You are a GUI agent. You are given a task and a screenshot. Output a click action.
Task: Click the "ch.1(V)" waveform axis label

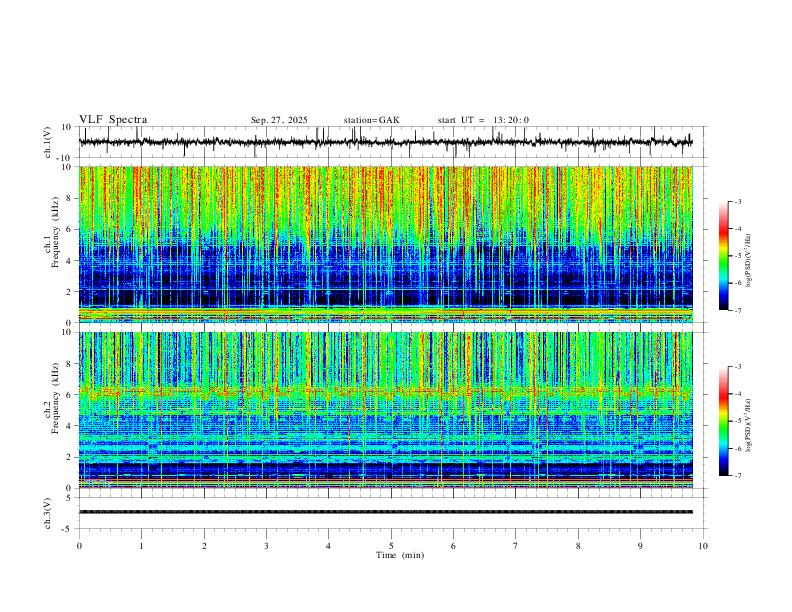[48, 142]
